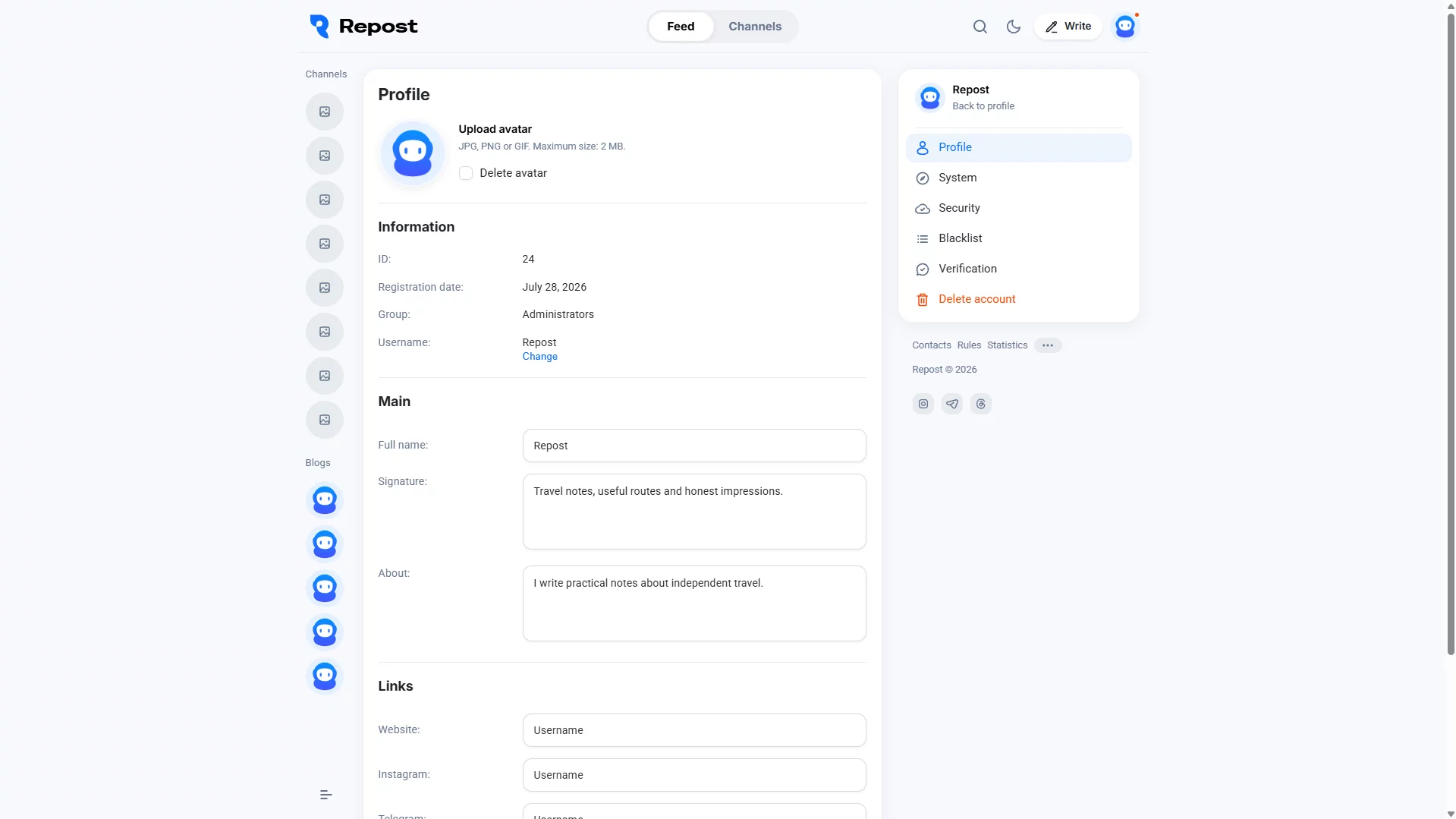Click the Write button
Screen dimensions: 1456x819
pyautogui.click(x=1068, y=27)
